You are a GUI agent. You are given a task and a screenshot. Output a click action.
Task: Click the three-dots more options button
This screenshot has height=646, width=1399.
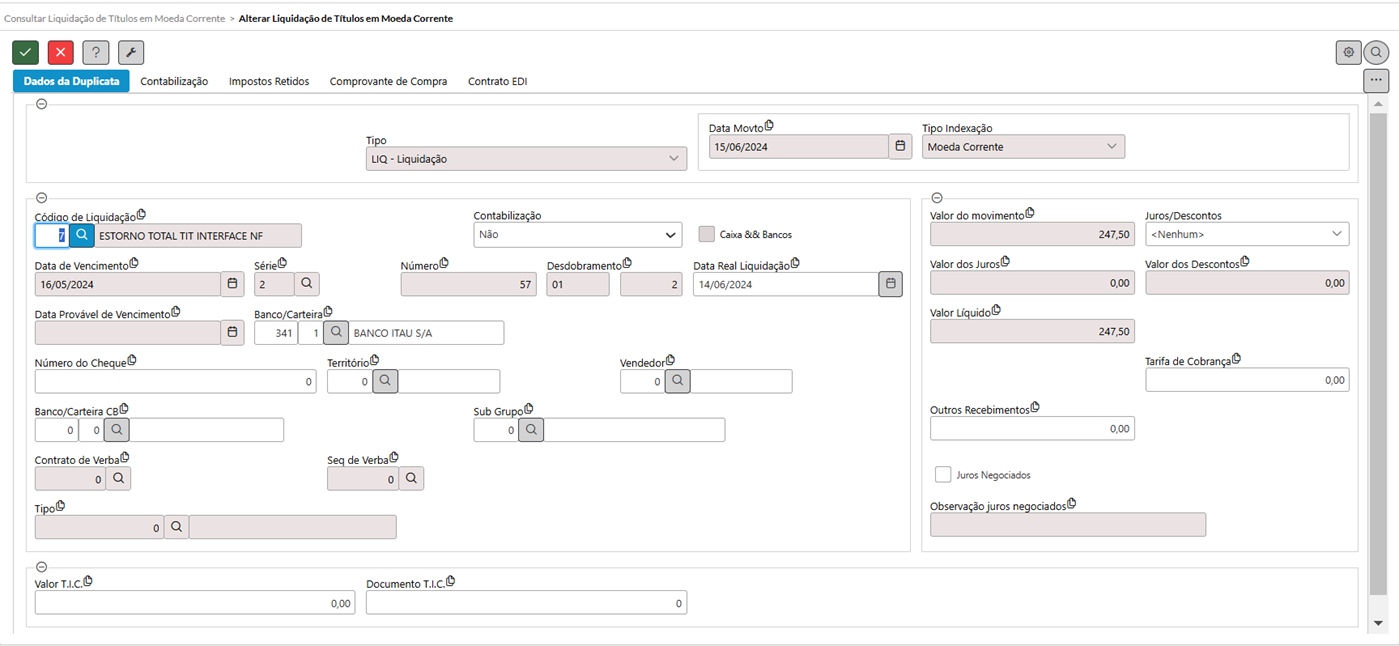pyautogui.click(x=1376, y=79)
